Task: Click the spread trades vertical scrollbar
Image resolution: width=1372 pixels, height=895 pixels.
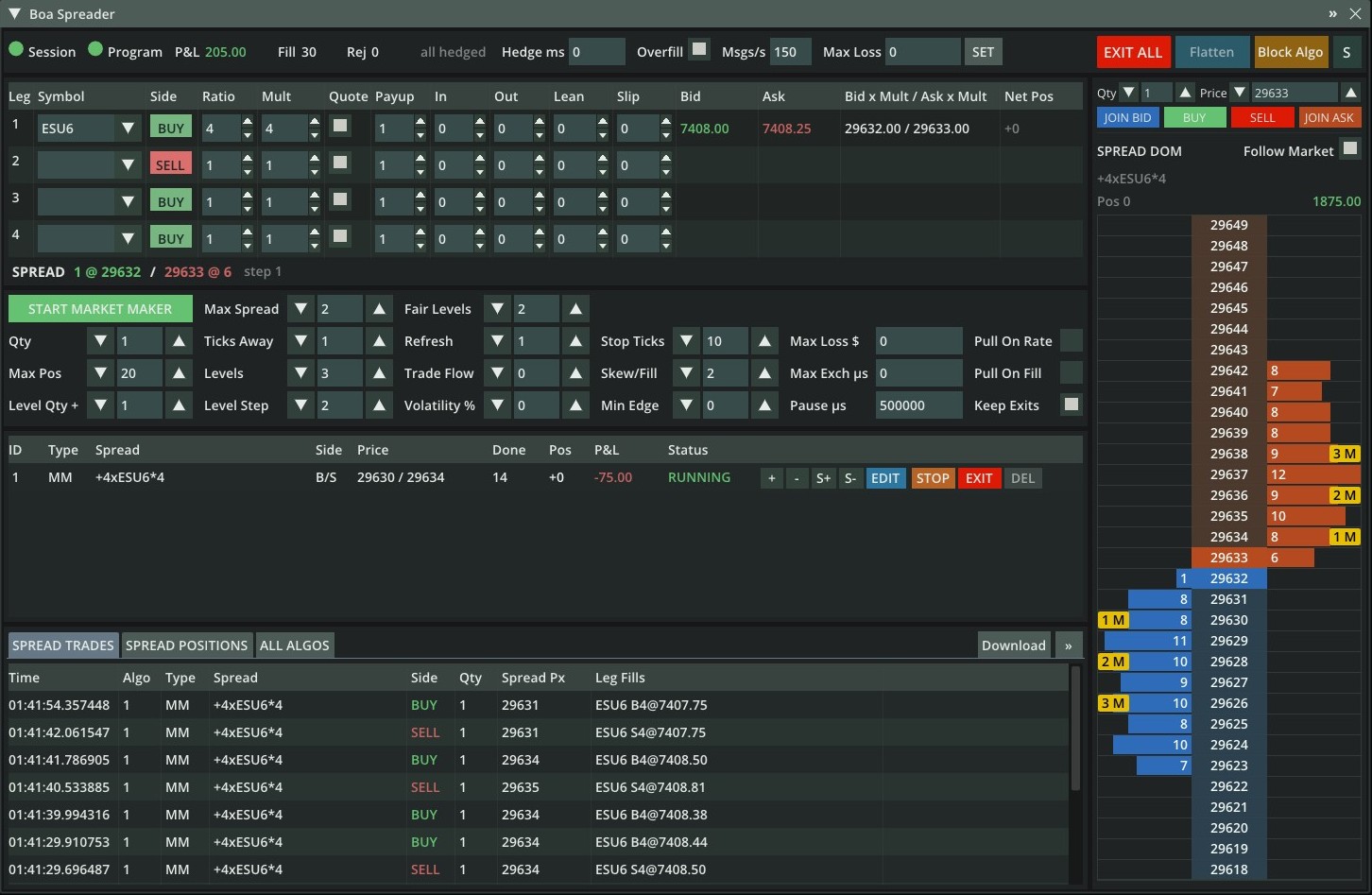Action: (x=1075, y=728)
